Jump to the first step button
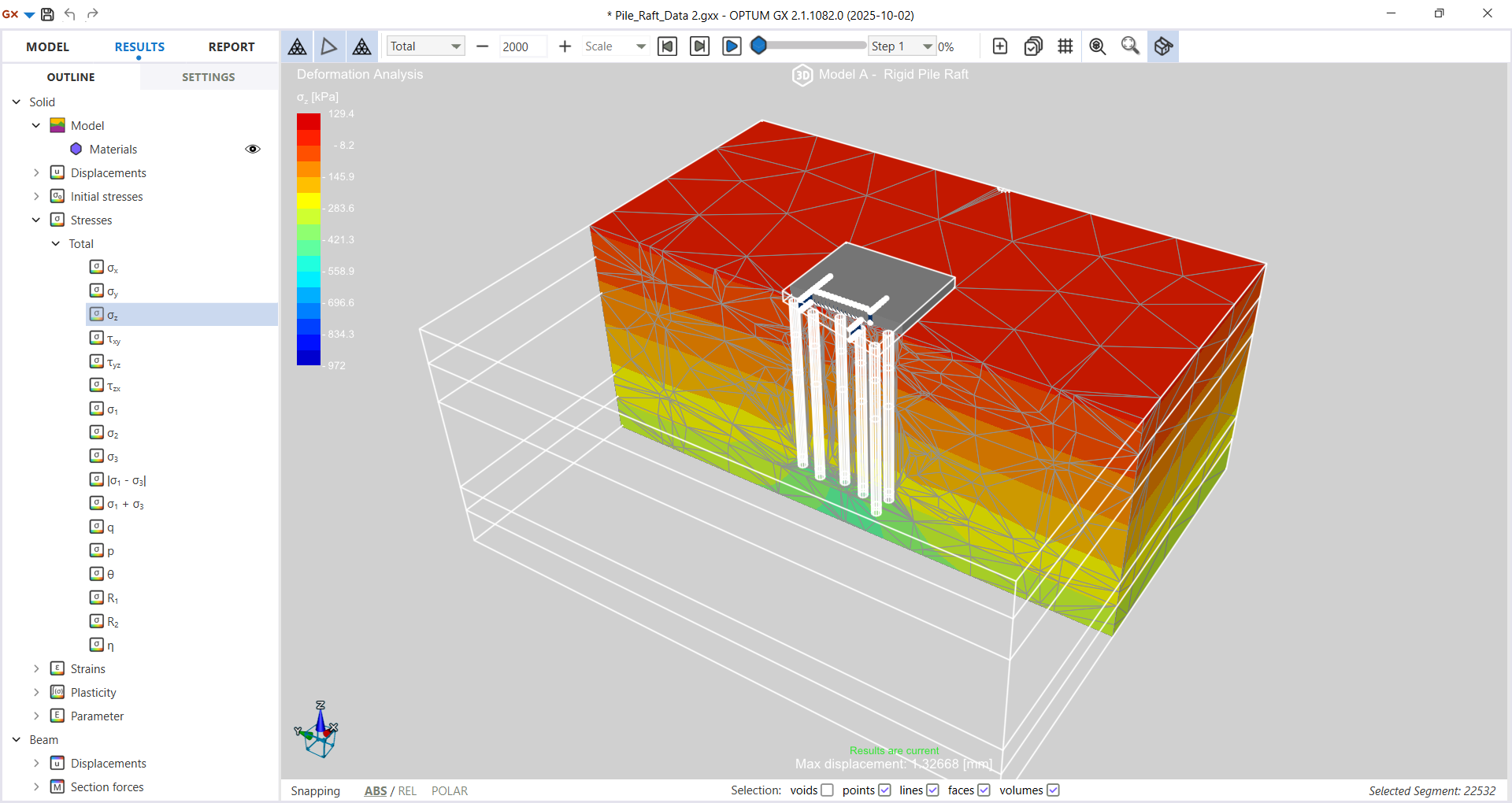This screenshot has height=803, width=1512. tap(667, 46)
